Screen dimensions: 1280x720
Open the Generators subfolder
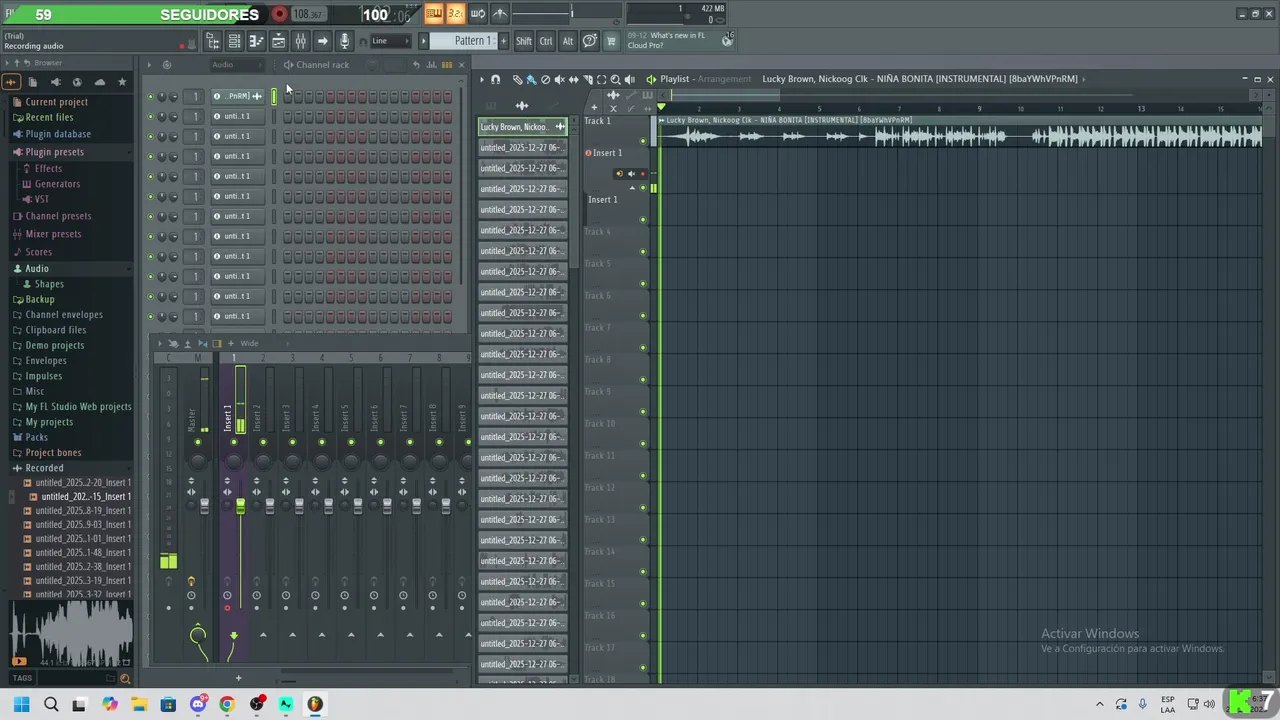tap(57, 184)
